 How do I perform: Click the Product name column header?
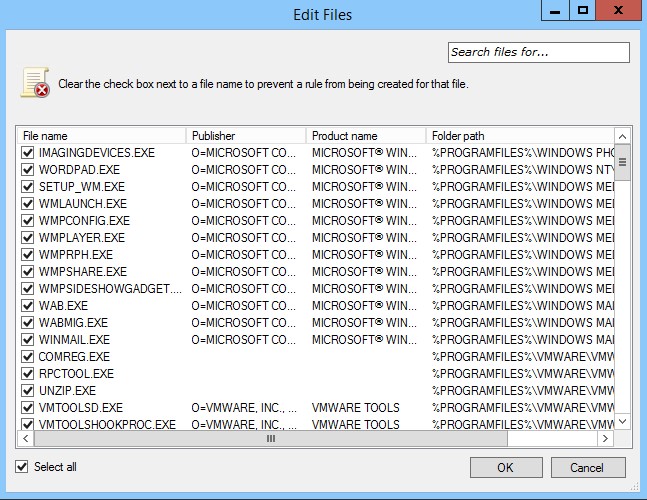365,135
